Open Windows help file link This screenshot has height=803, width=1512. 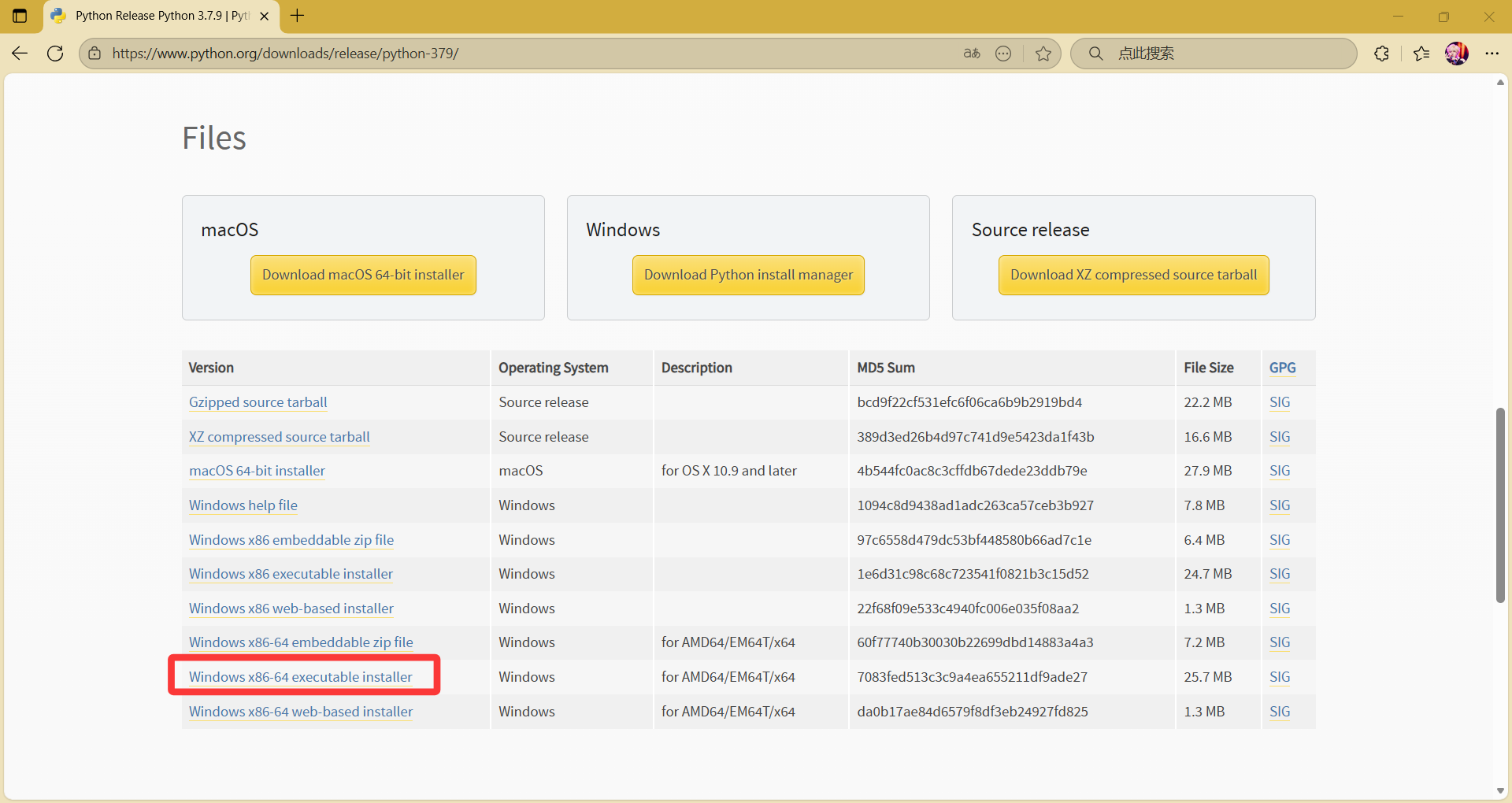pos(243,505)
